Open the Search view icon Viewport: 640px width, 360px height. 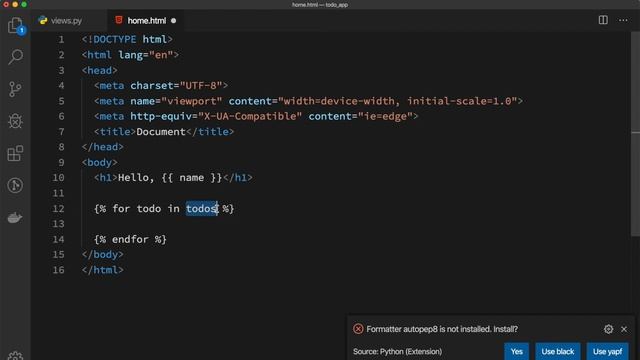(x=15, y=57)
